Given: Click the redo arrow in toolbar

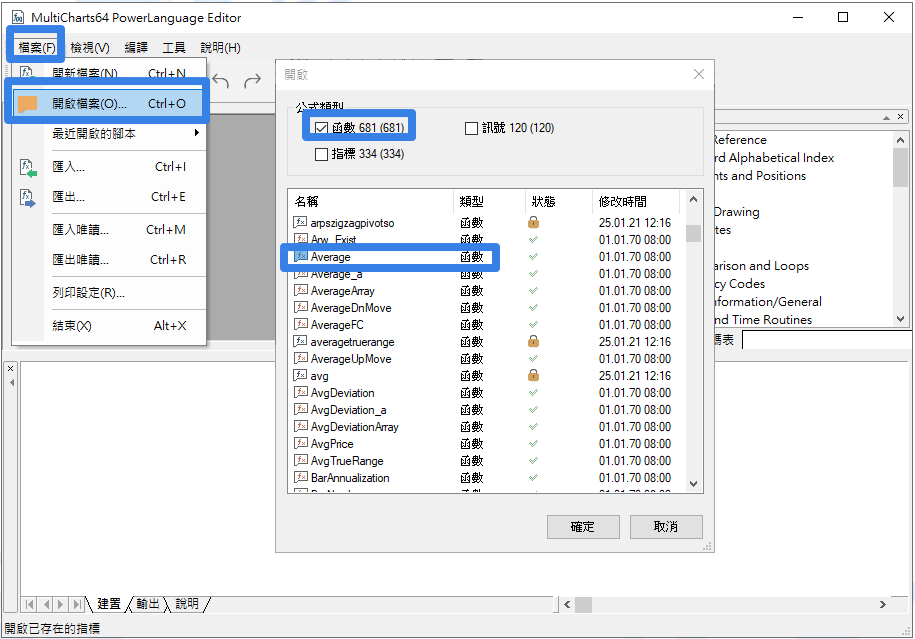Looking at the screenshot, I should pyautogui.click(x=252, y=81).
